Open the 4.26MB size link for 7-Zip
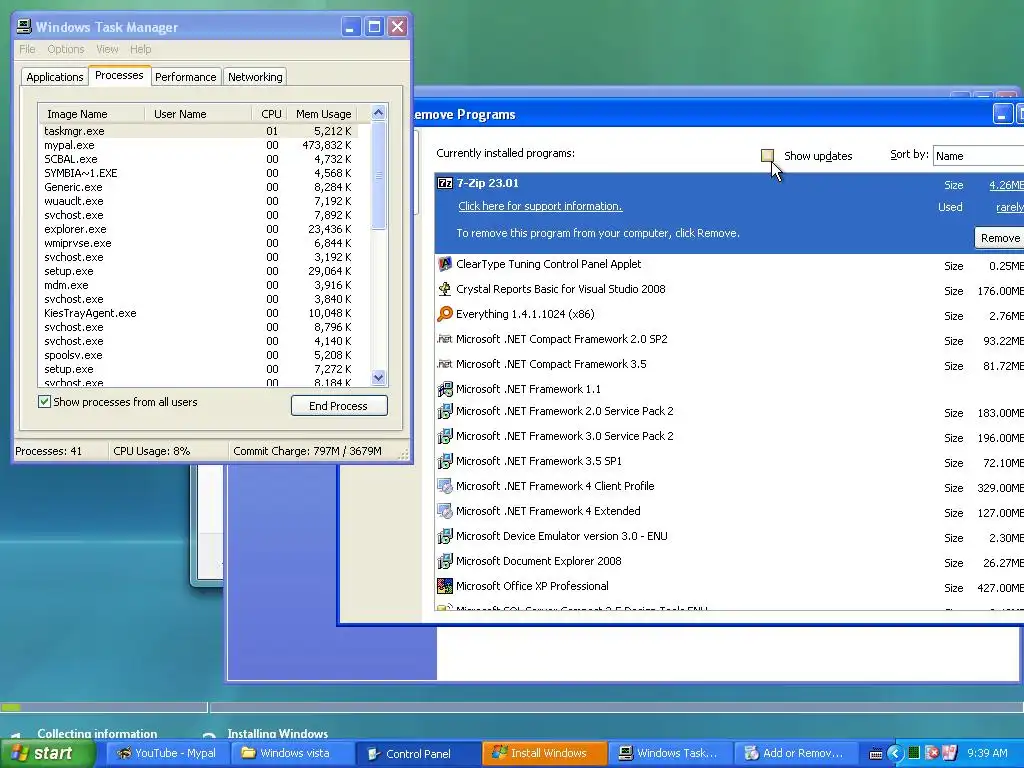The height and width of the screenshot is (768, 1024). tap(1006, 185)
